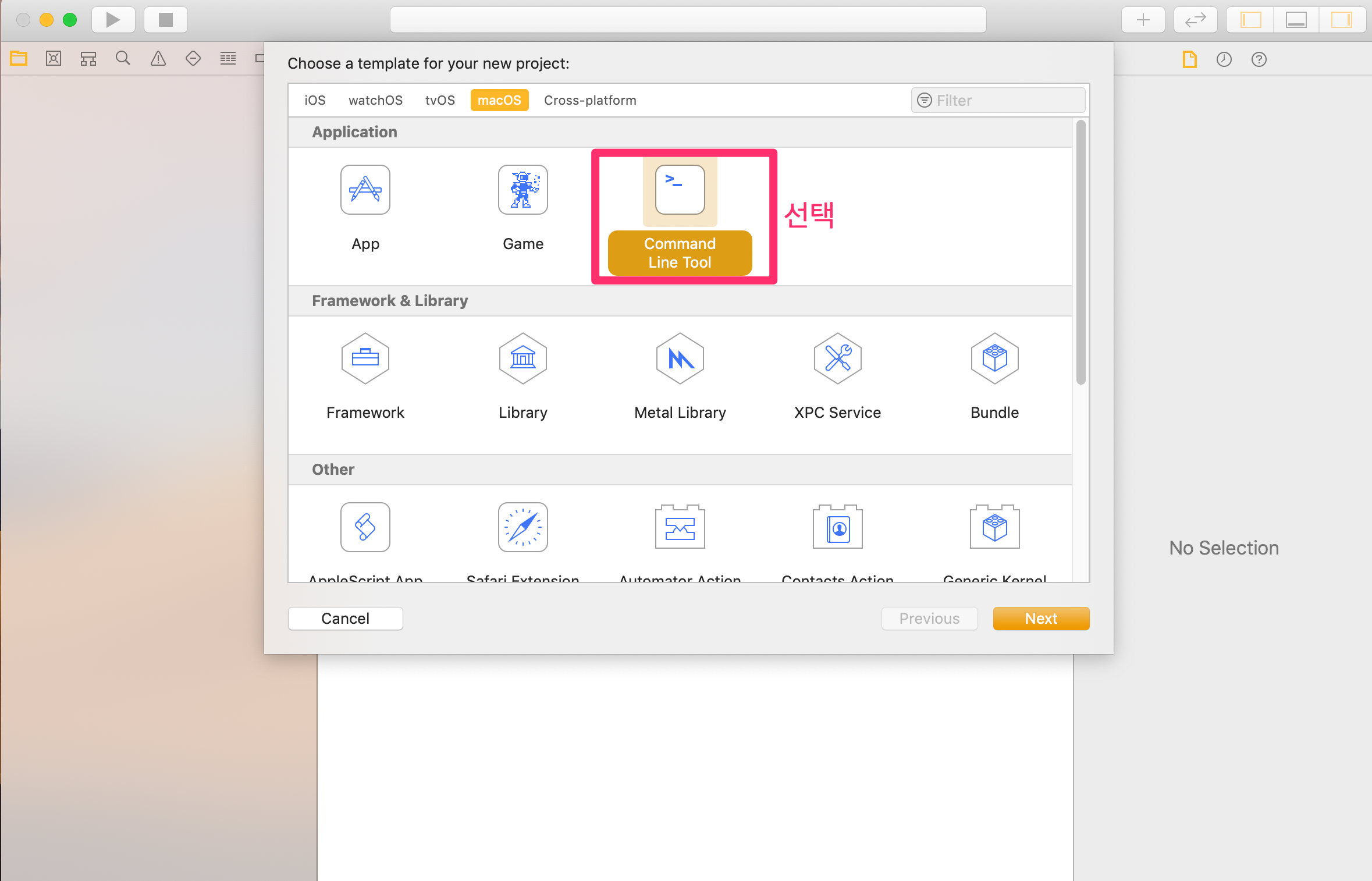Select the XPC Service template
1372x881 pixels.
point(837,359)
